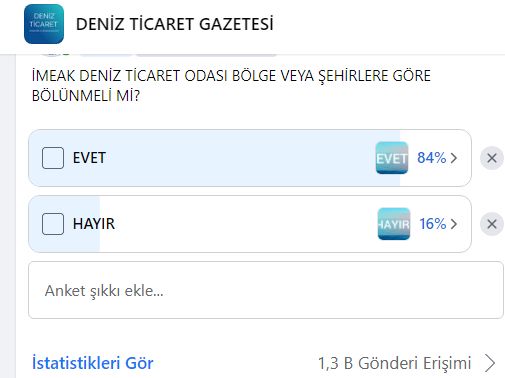The height and width of the screenshot is (378, 505).
Task: Remove the EVET option with X
Action: (492, 158)
